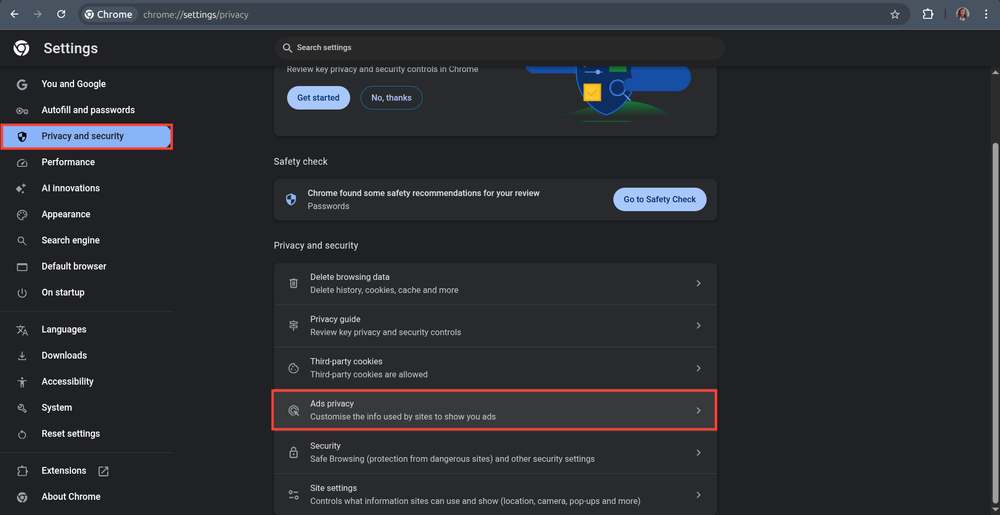Click the padlock icon beside Security
The height and width of the screenshot is (515, 1000).
[293, 452]
